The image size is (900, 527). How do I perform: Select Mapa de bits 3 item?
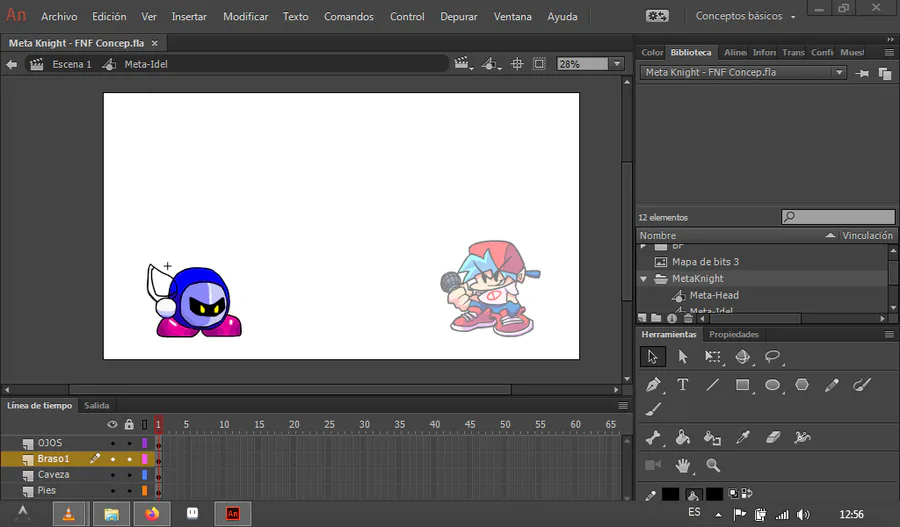[x=705, y=262]
